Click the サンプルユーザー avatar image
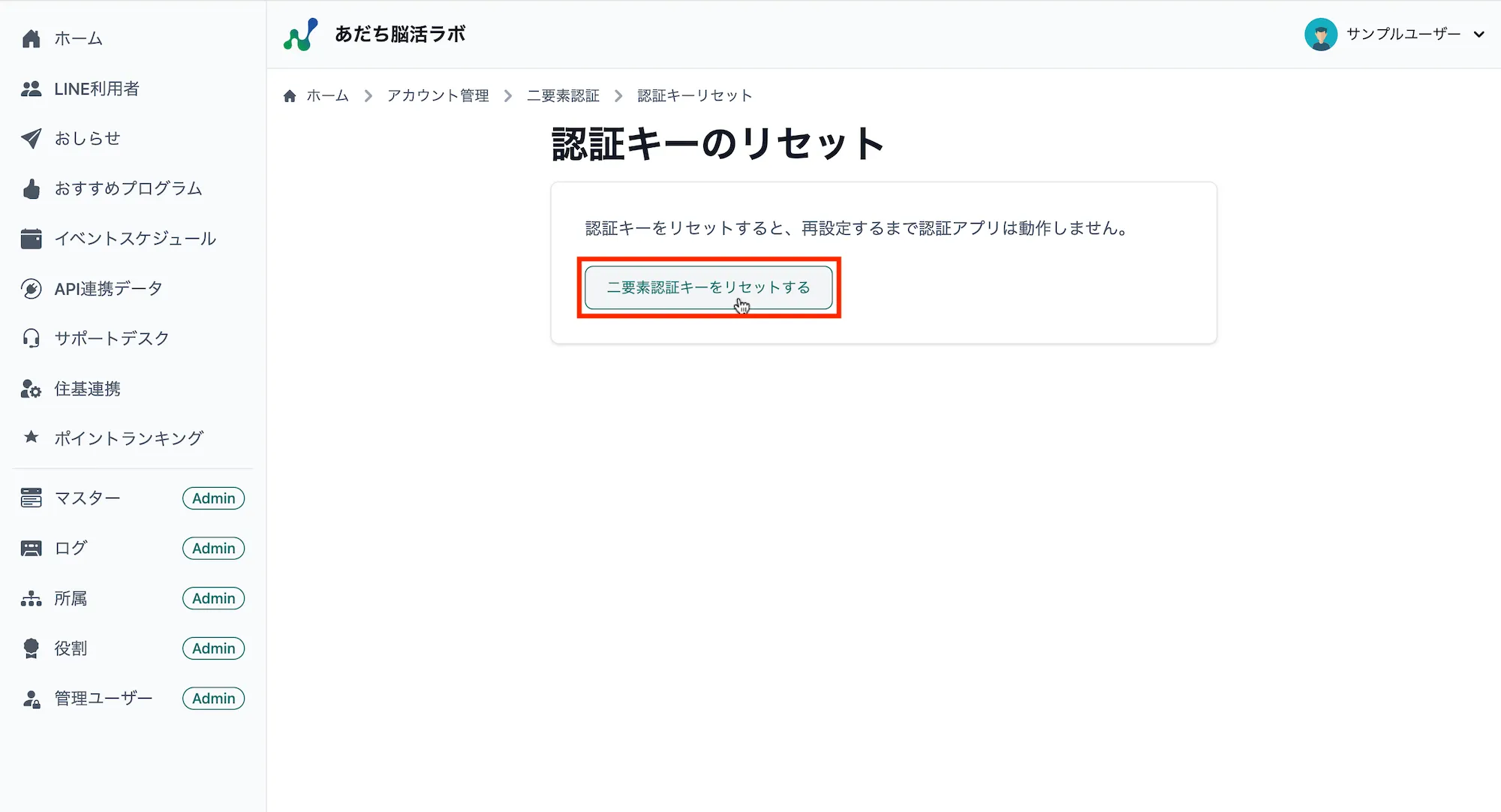This screenshot has width=1501, height=812. click(x=1322, y=34)
